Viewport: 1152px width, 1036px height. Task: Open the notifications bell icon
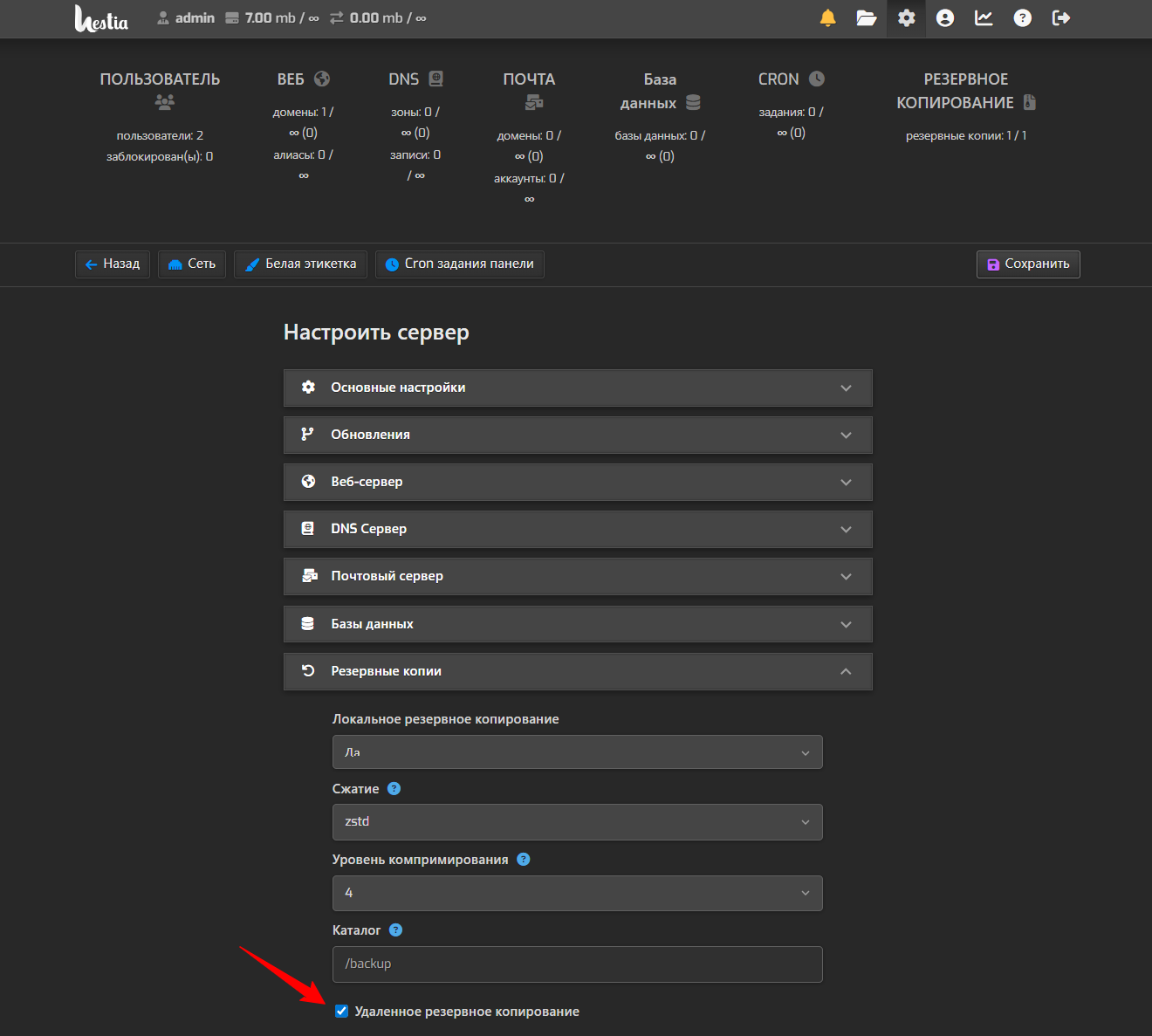(x=827, y=17)
